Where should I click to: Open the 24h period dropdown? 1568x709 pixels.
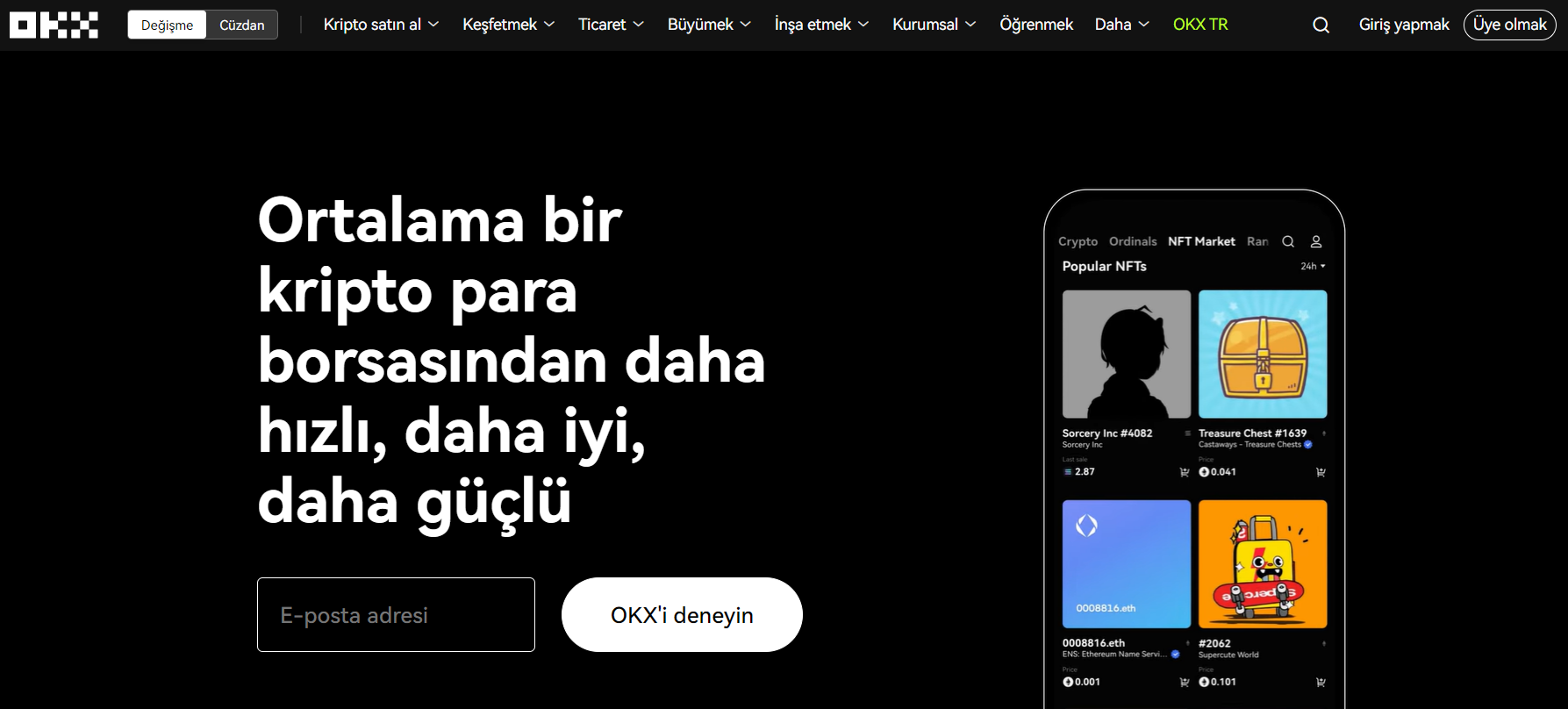pos(1313,266)
